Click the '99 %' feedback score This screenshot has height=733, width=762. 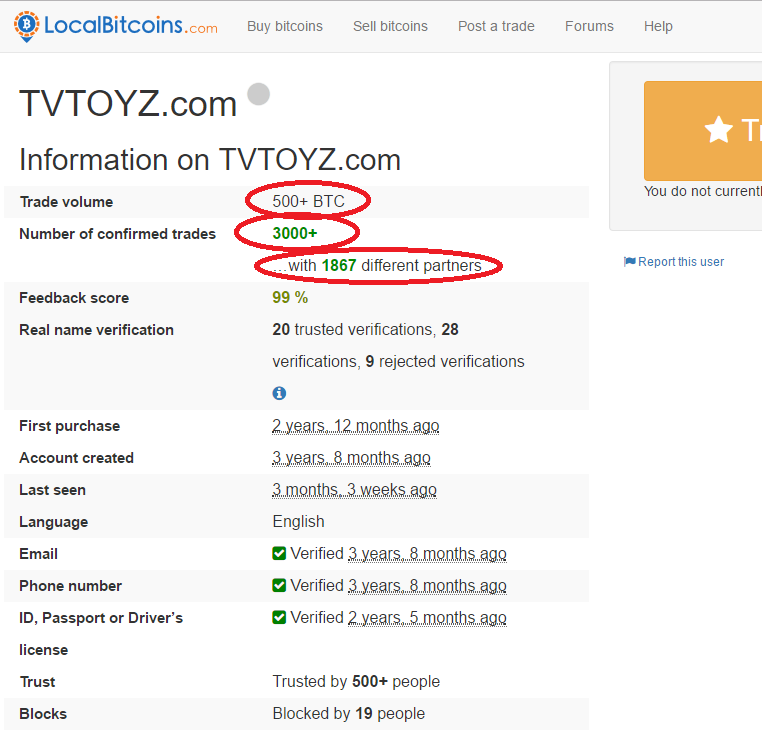pos(290,297)
